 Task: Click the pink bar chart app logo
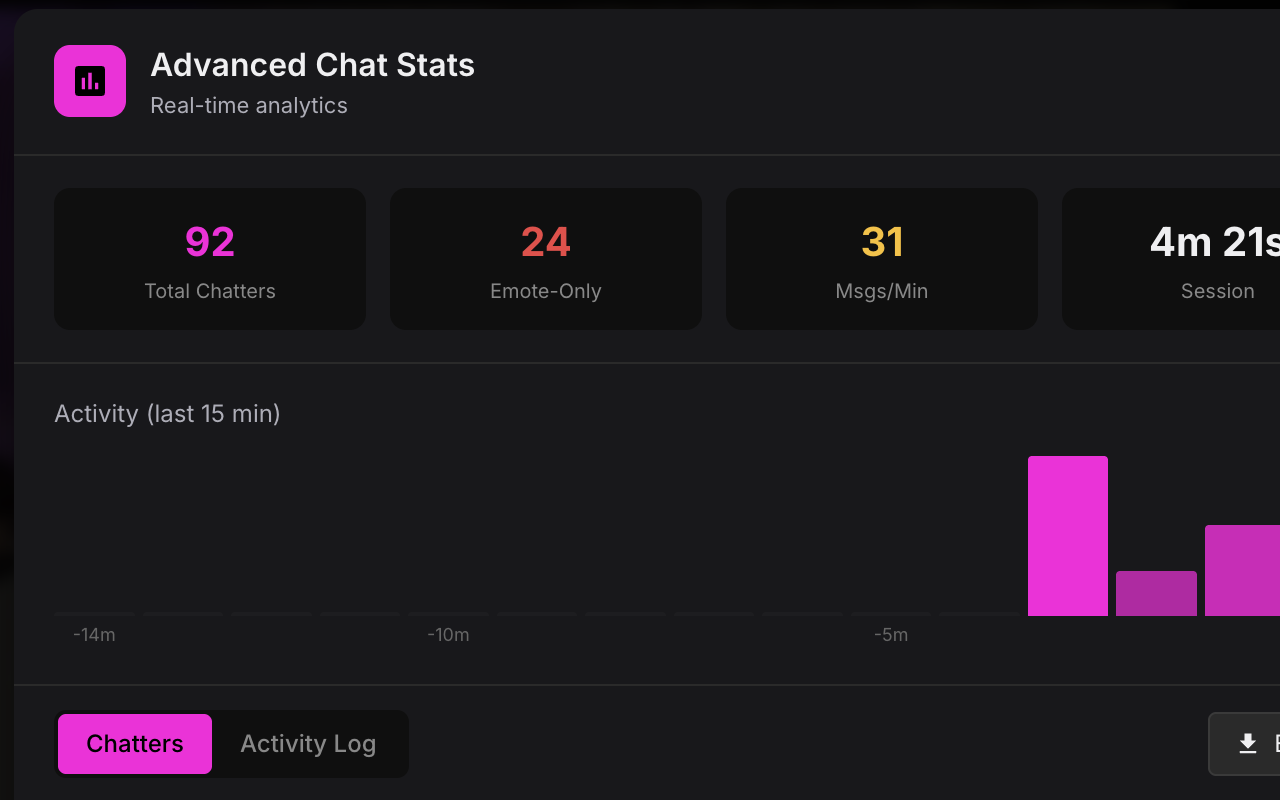tap(90, 81)
